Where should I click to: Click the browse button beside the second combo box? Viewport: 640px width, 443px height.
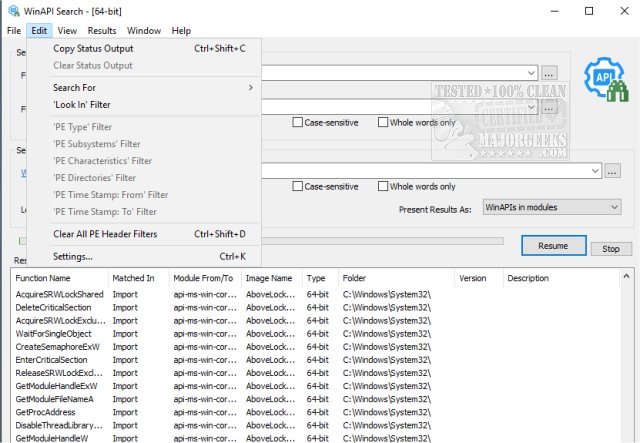(x=549, y=108)
